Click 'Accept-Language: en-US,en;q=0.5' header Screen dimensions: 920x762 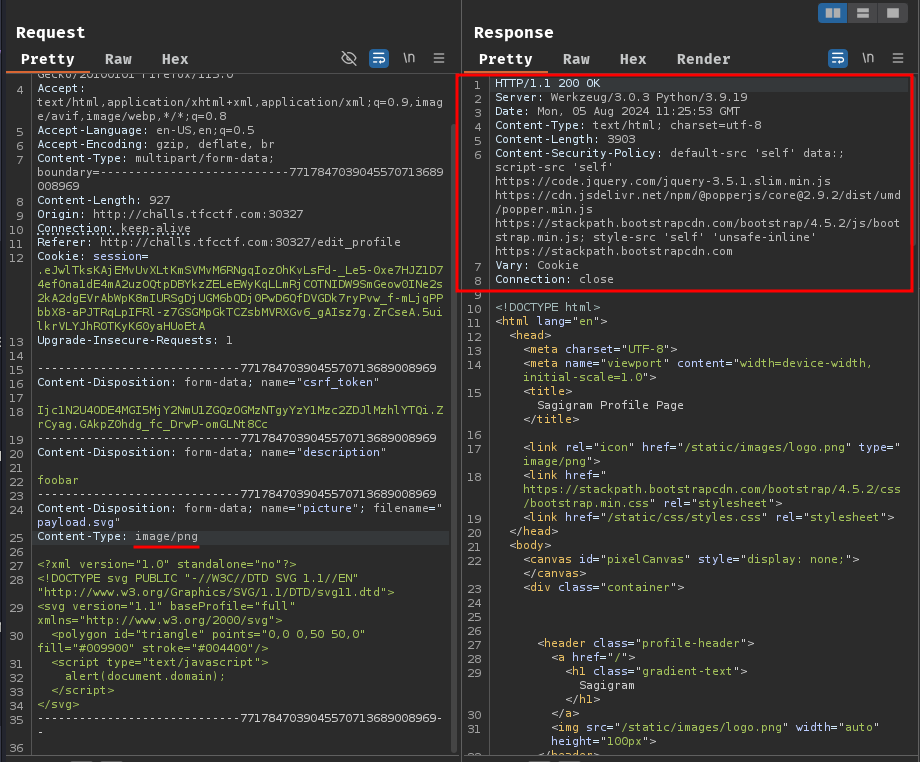click(x=146, y=130)
